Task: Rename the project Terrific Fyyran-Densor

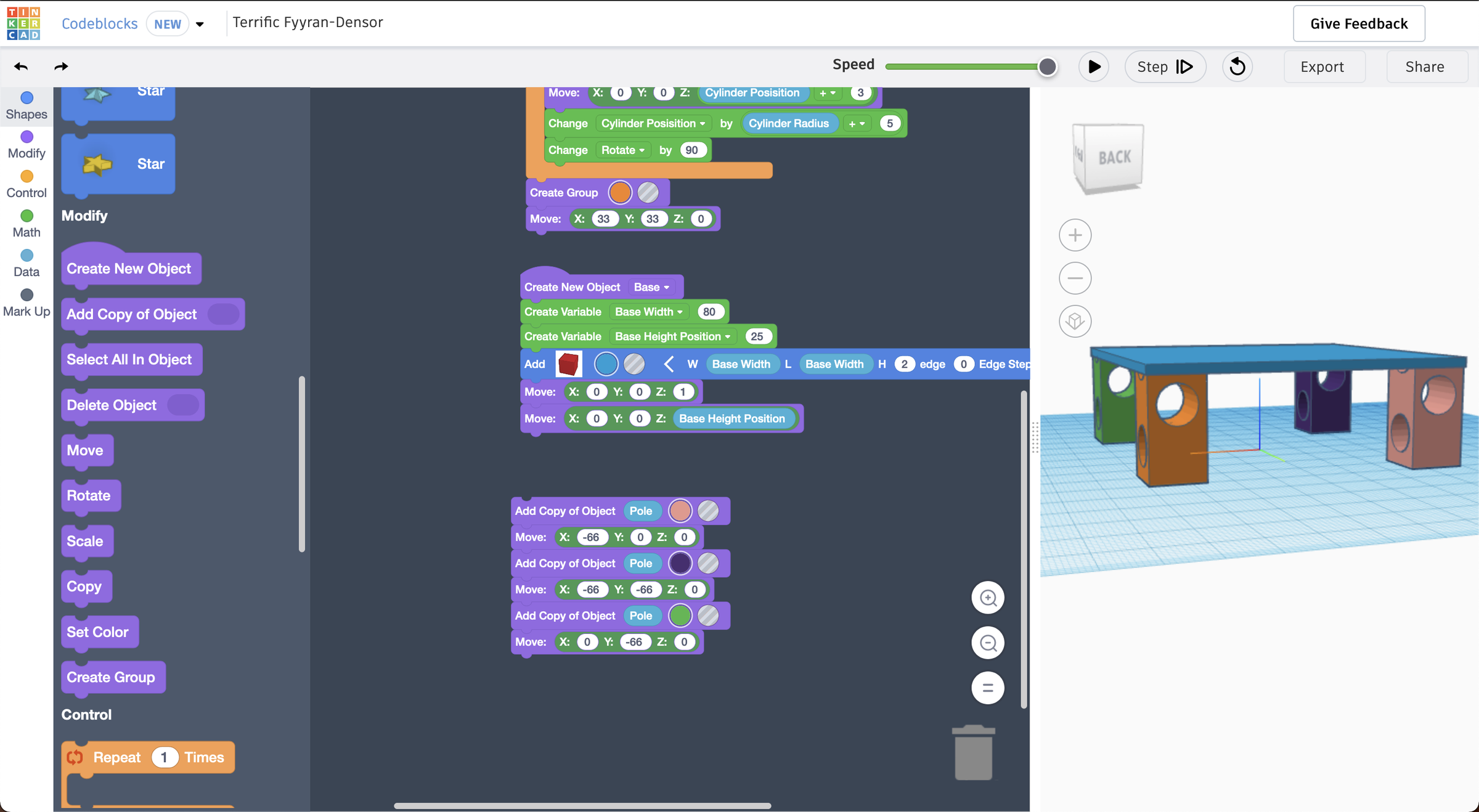Action: point(307,22)
